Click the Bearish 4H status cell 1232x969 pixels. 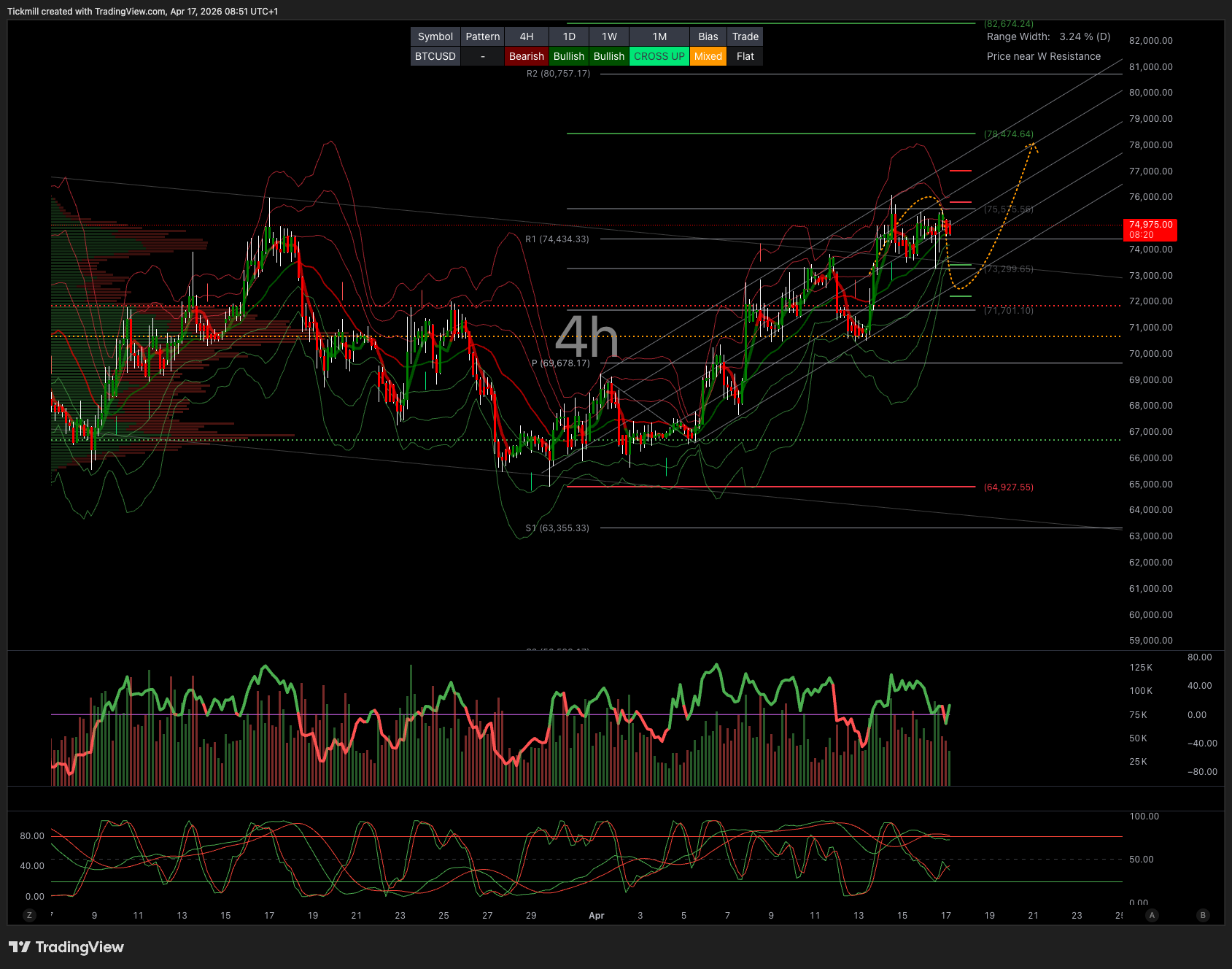[526, 56]
